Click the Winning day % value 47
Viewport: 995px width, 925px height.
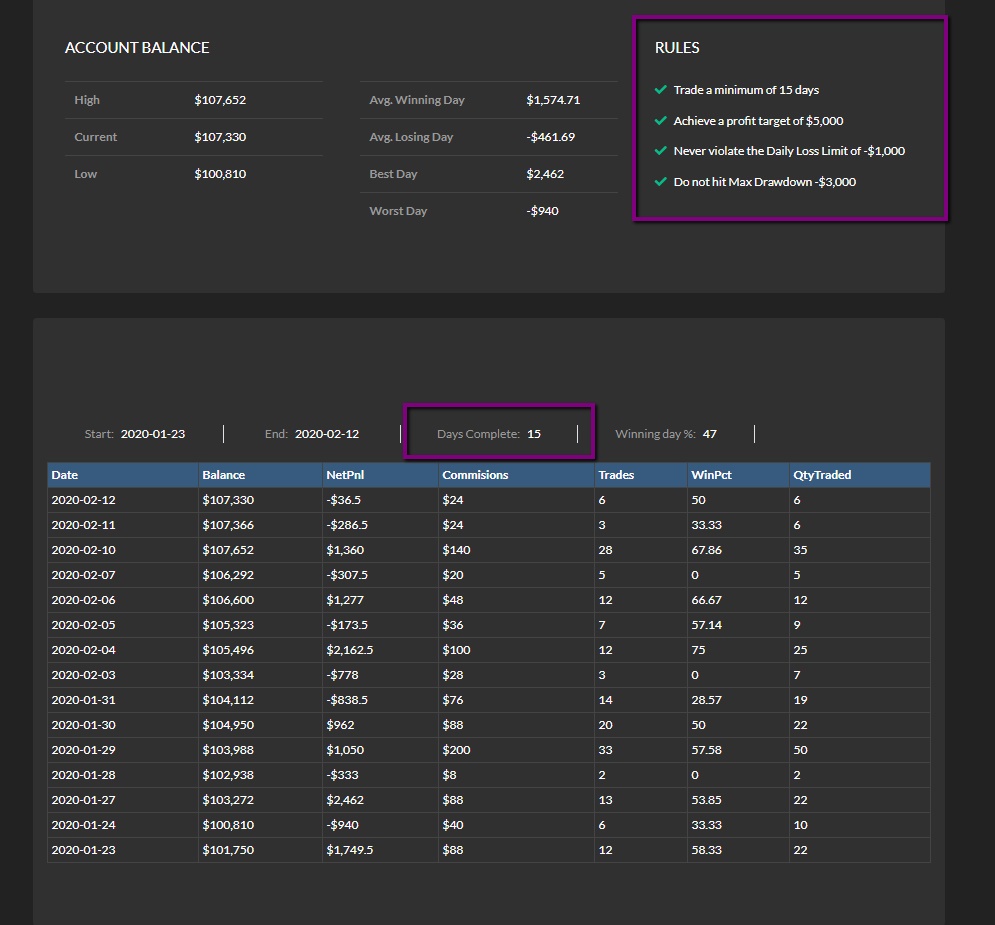tap(709, 434)
